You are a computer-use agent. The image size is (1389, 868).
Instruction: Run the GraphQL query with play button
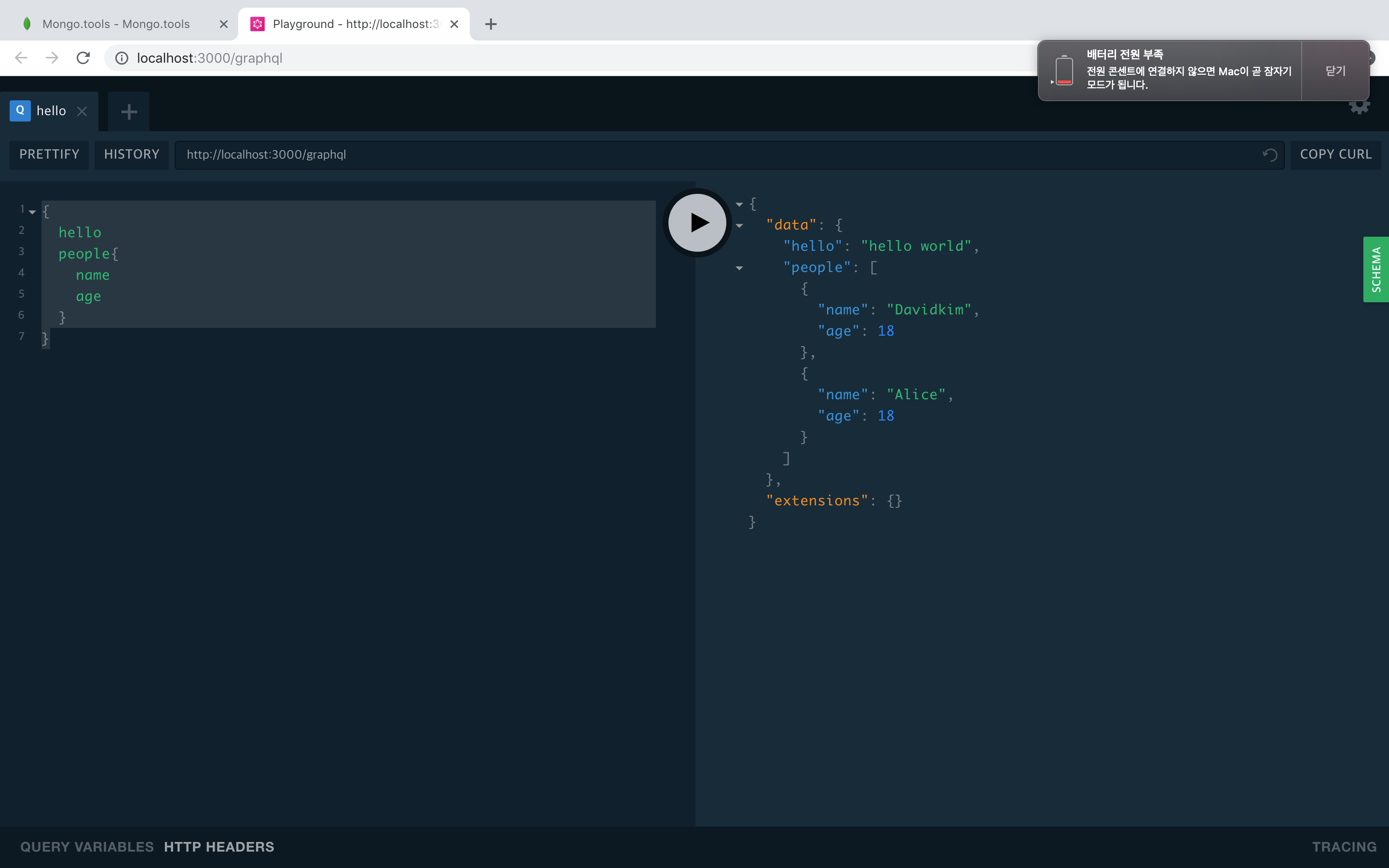tap(697, 223)
